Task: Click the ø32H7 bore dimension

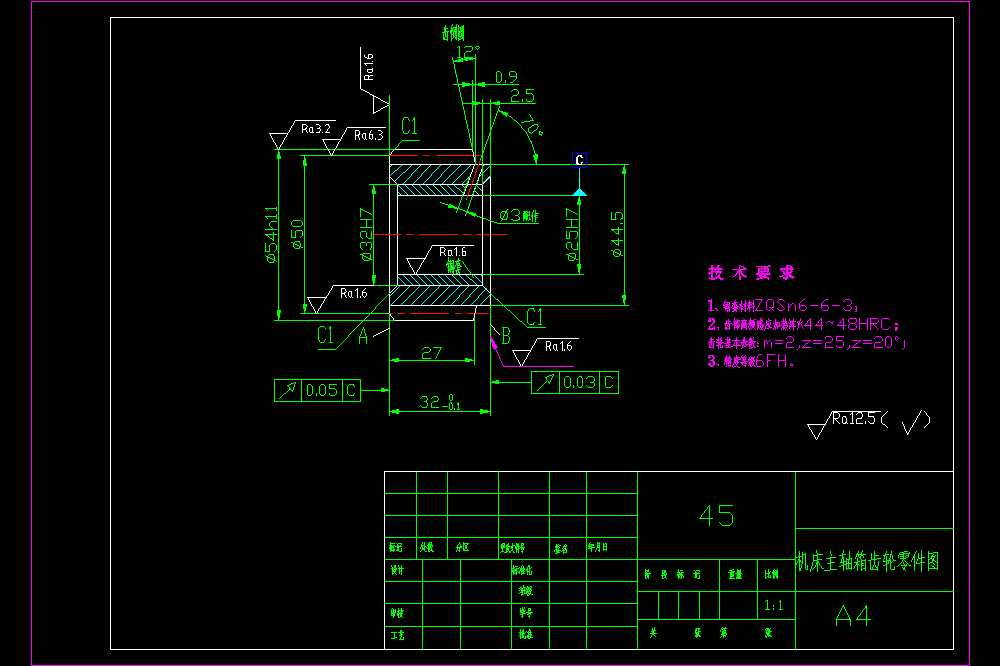Action: [366, 235]
